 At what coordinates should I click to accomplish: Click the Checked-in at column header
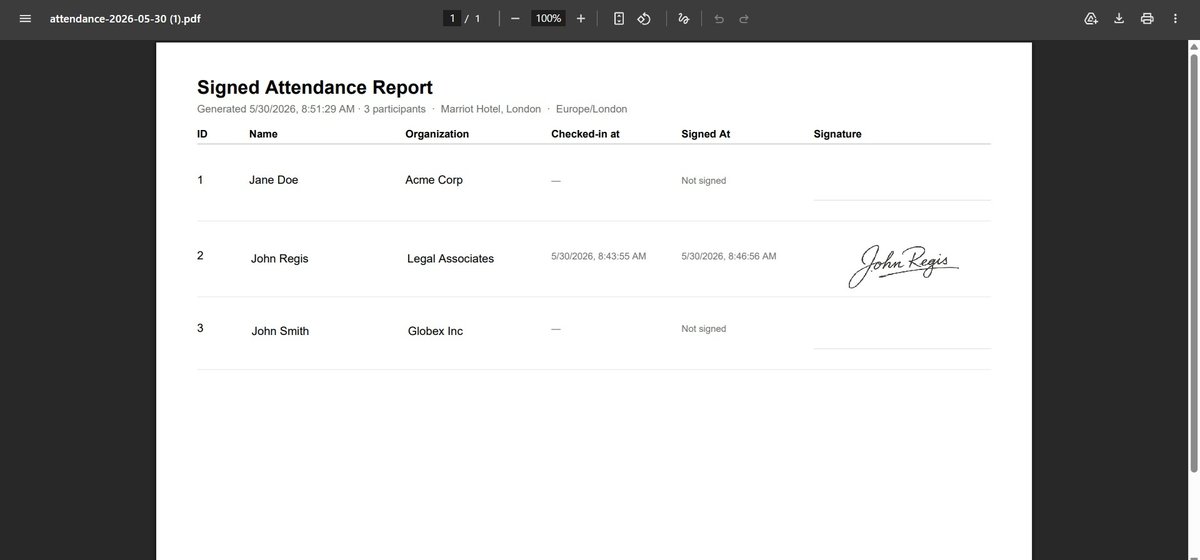pyautogui.click(x=585, y=133)
